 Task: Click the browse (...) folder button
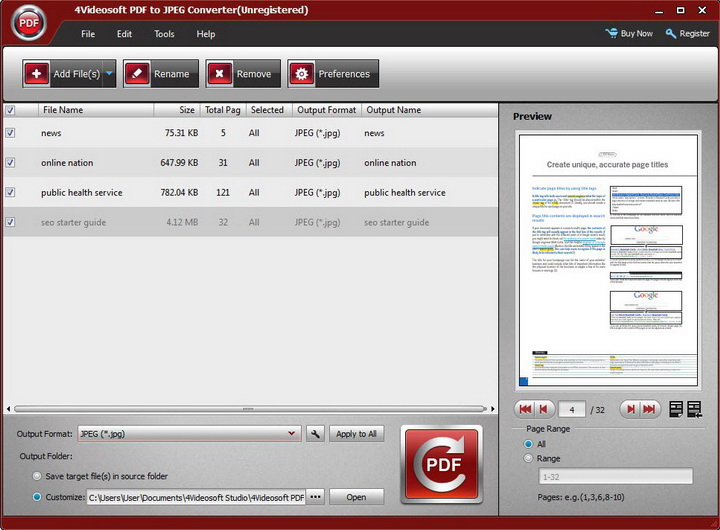pyautogui.click(x=315, y=497)
